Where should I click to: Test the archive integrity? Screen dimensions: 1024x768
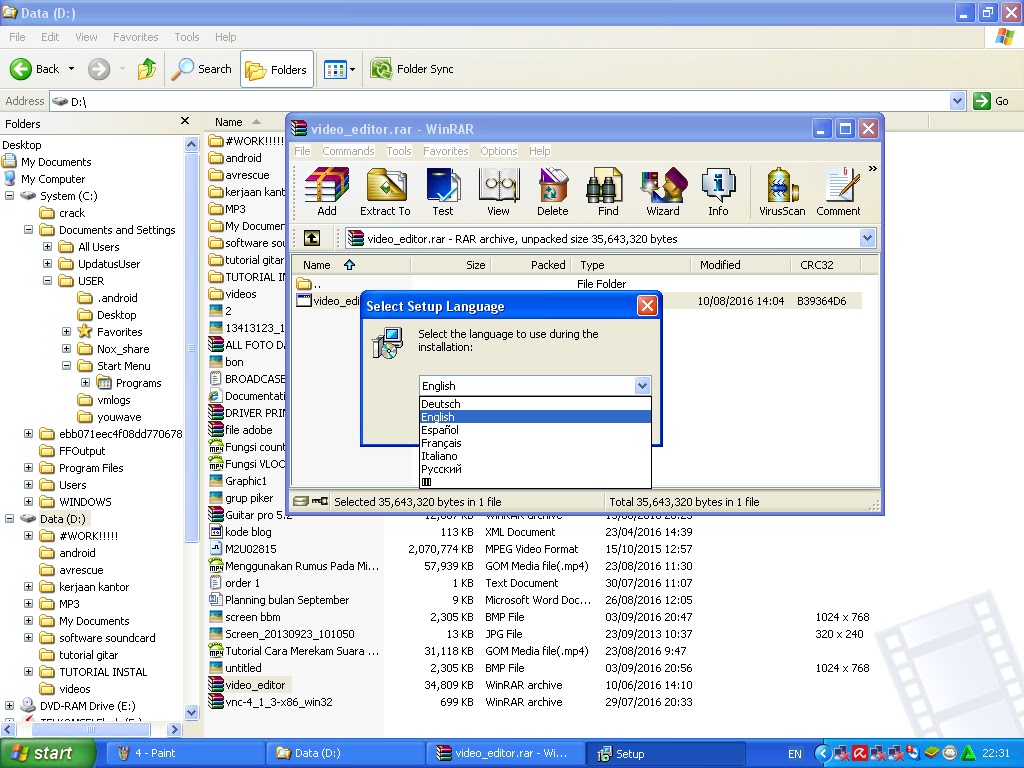coord(443,191)
